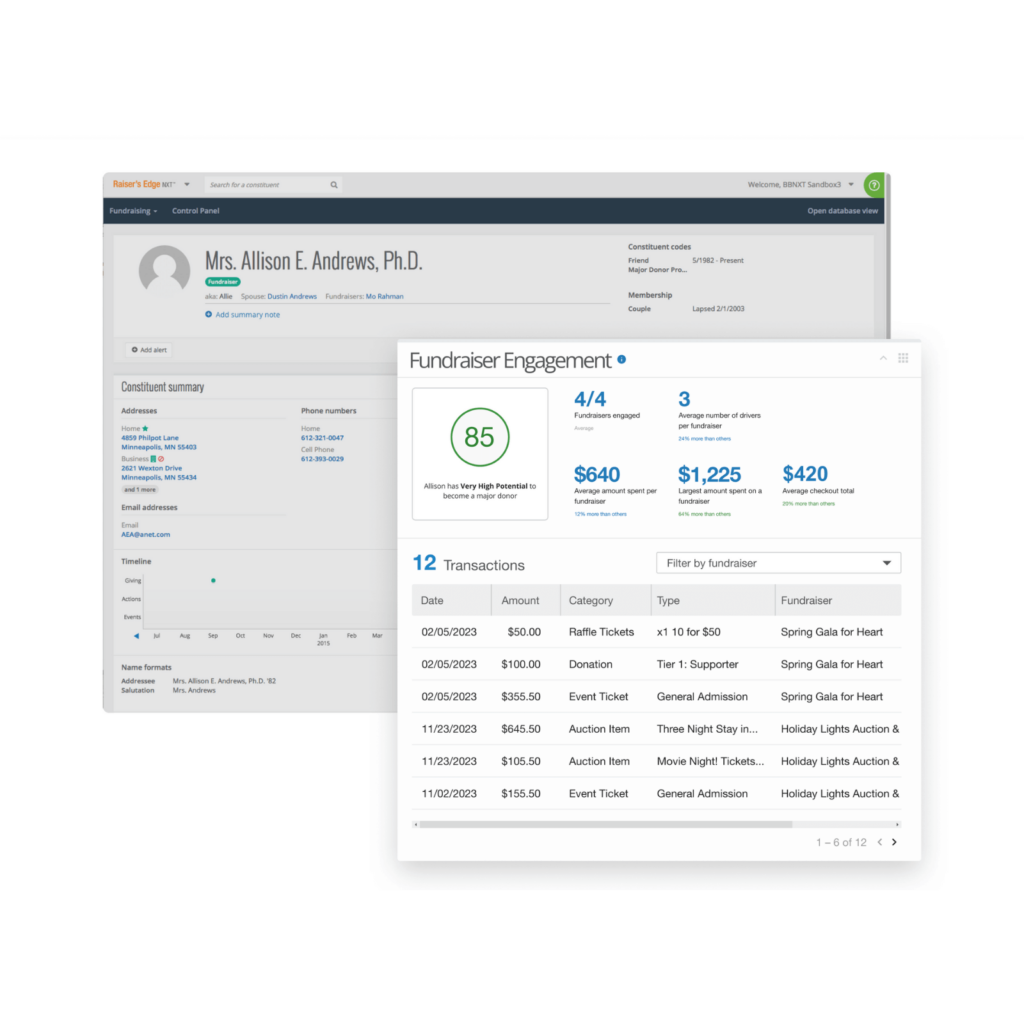The image size is (1024, 1024).
Task: Select the Movie Night! Tickets... cell
Action: point(710,761)
